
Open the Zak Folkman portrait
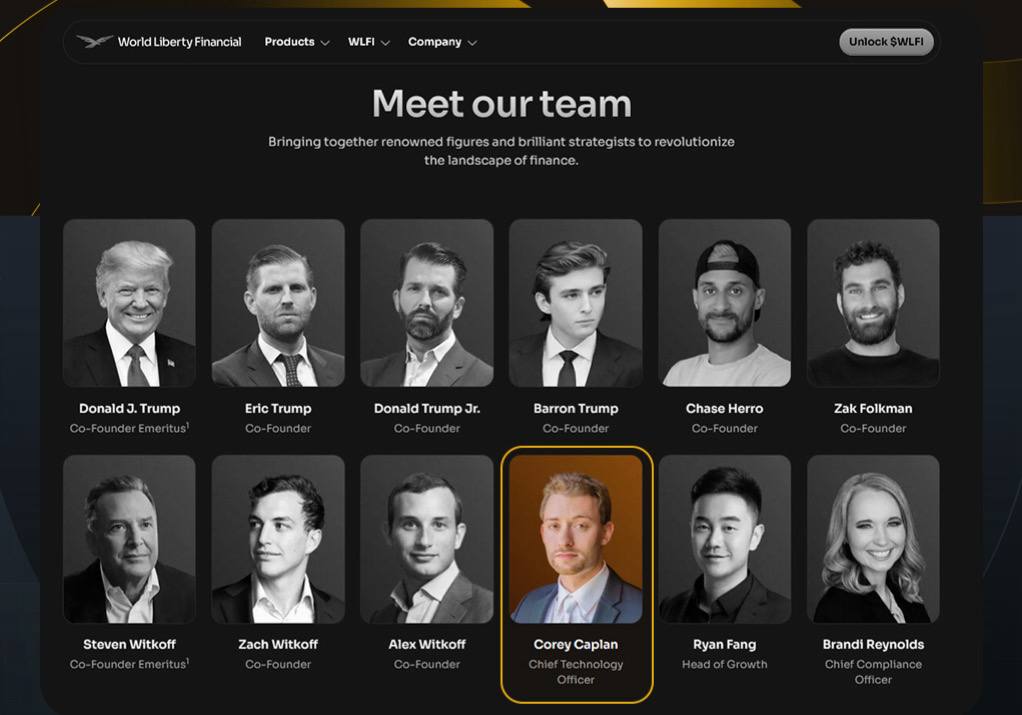[x=873, y=303]
